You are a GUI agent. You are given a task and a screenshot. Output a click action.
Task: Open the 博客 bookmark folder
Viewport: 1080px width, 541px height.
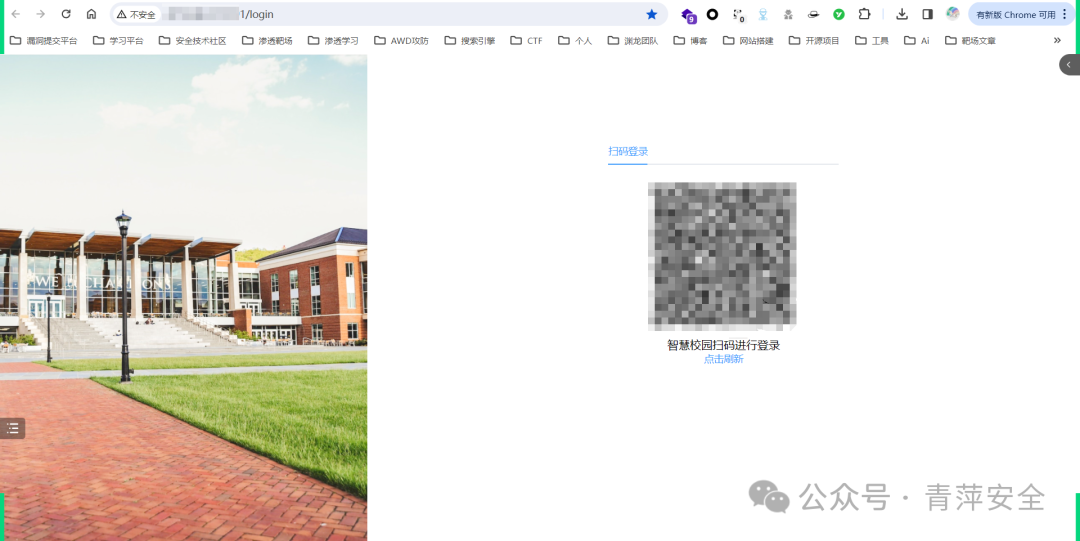pyautogui.click(x=689, y=41)
